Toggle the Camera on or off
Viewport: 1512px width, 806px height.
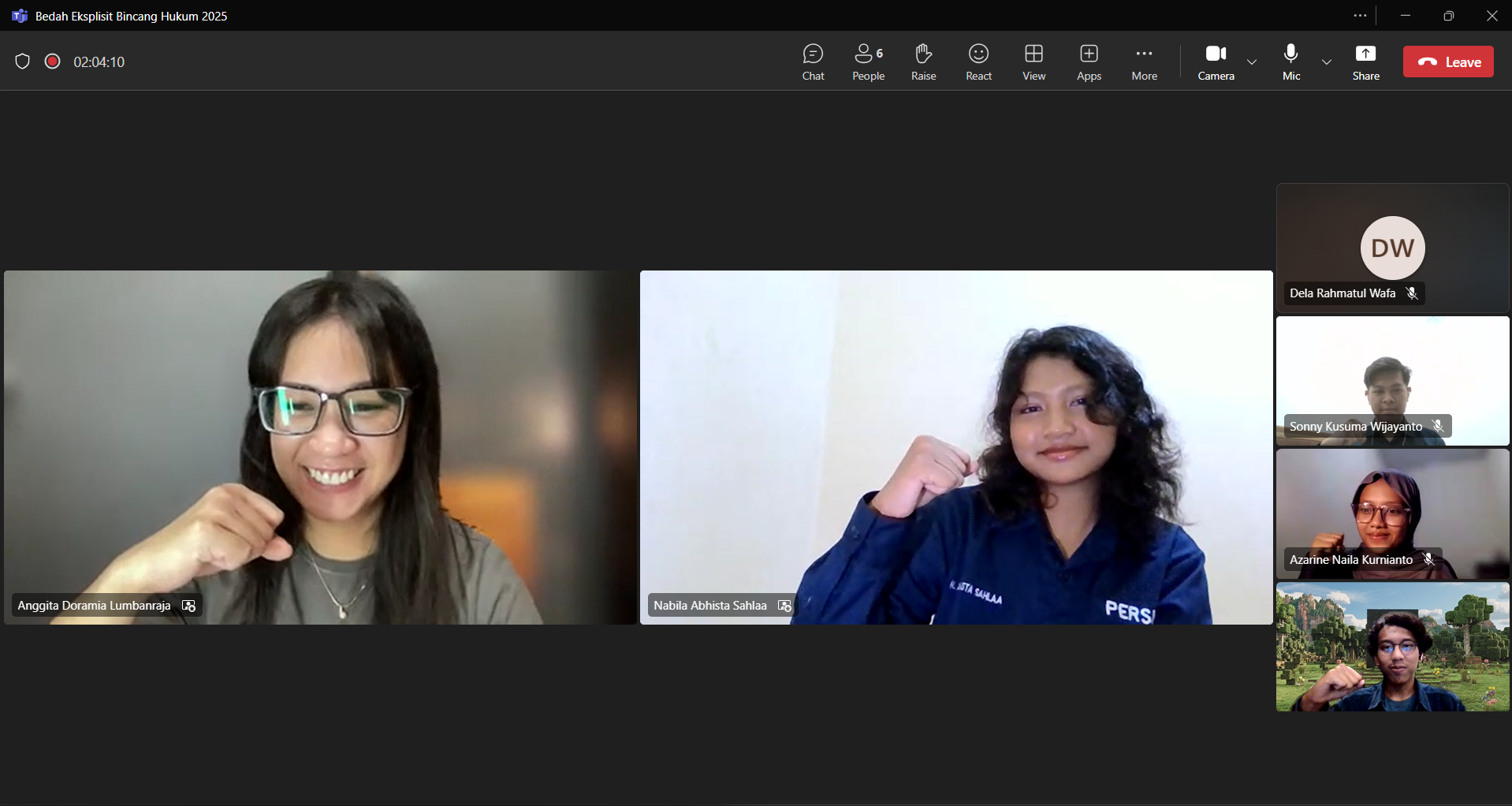[1216, 62]
